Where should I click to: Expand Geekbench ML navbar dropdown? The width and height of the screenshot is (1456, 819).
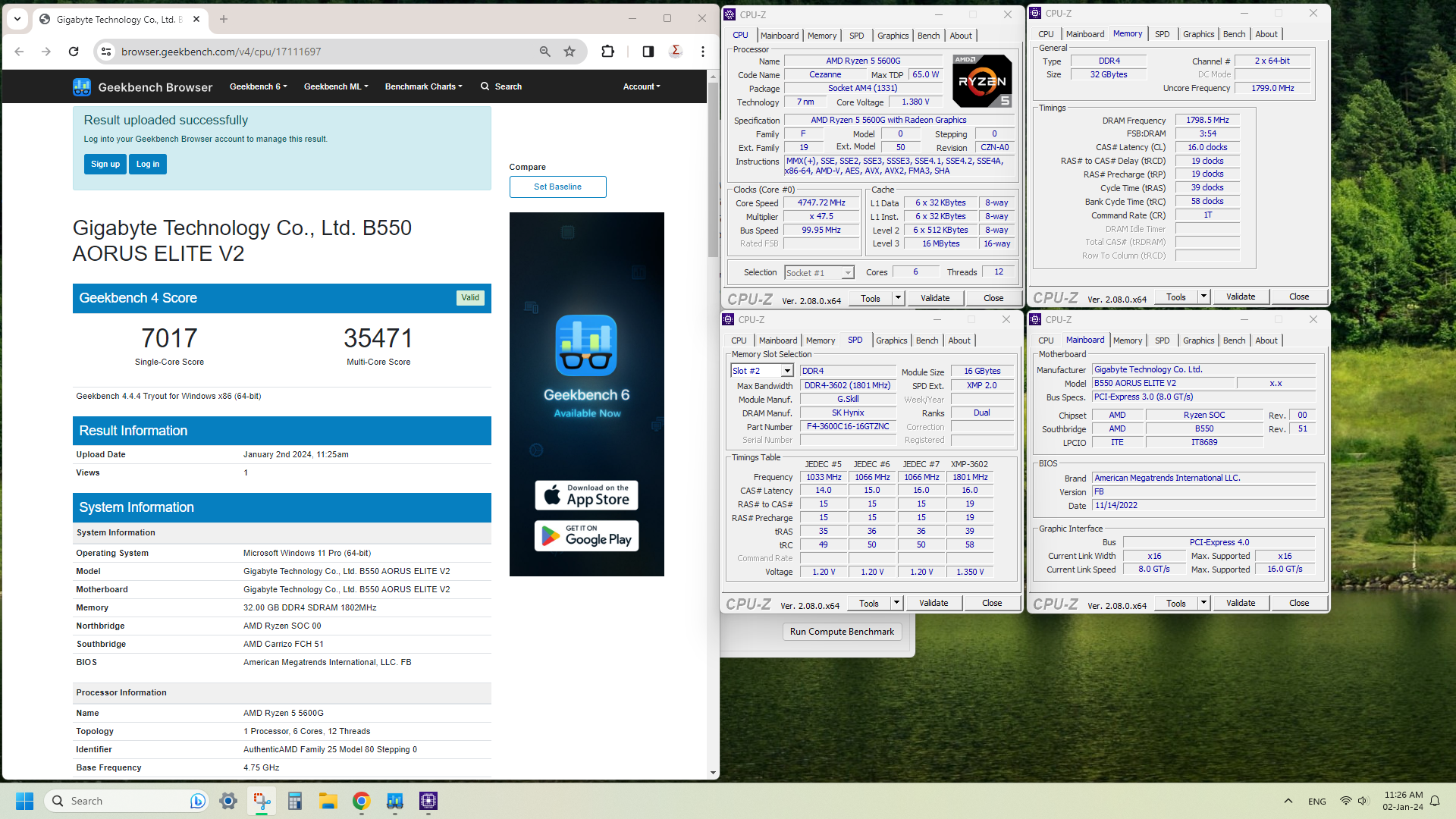coord(336,86)
